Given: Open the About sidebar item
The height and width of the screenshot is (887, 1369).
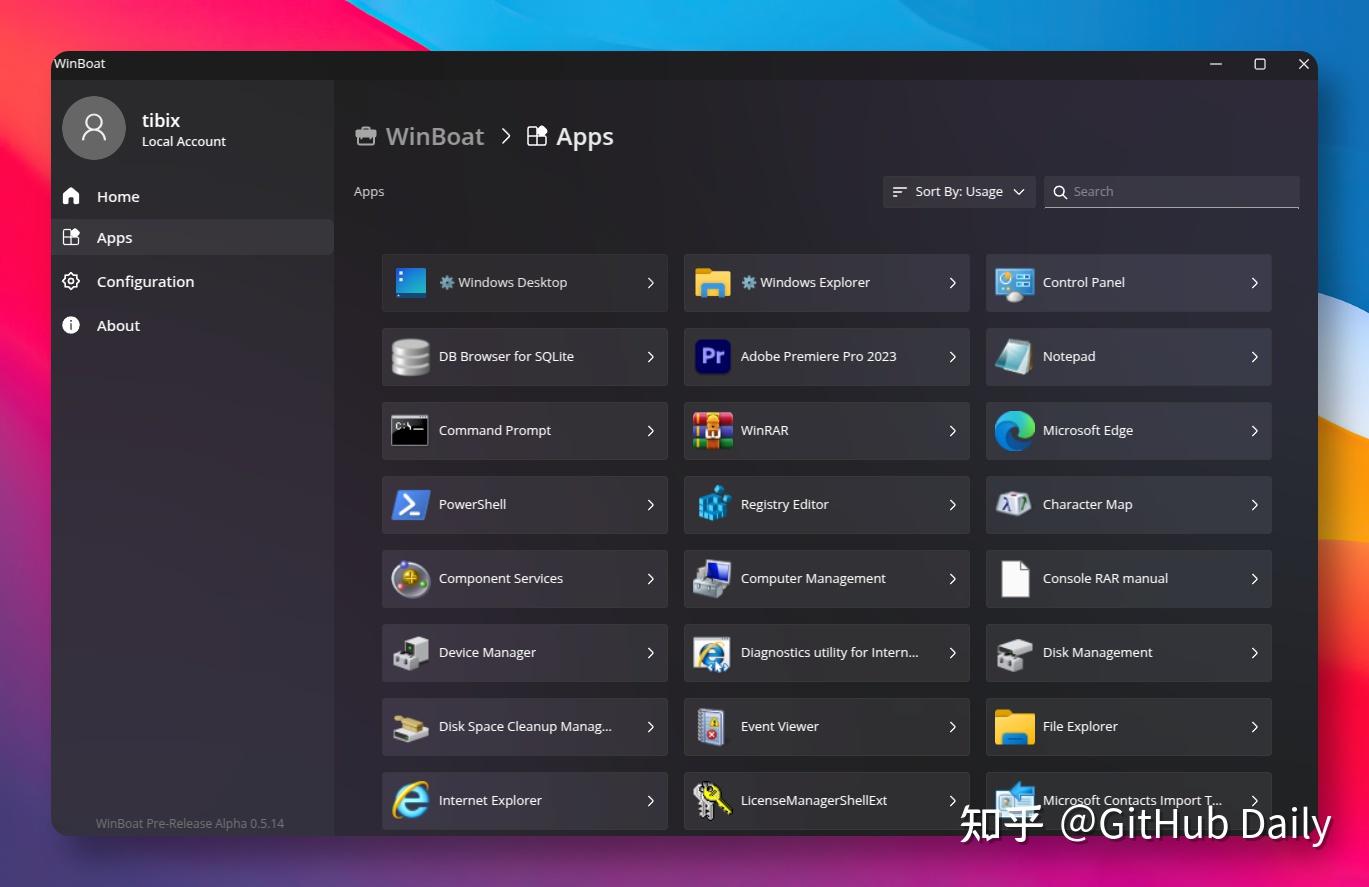Looking at the screenshot, I should click(x=192, y=326).
